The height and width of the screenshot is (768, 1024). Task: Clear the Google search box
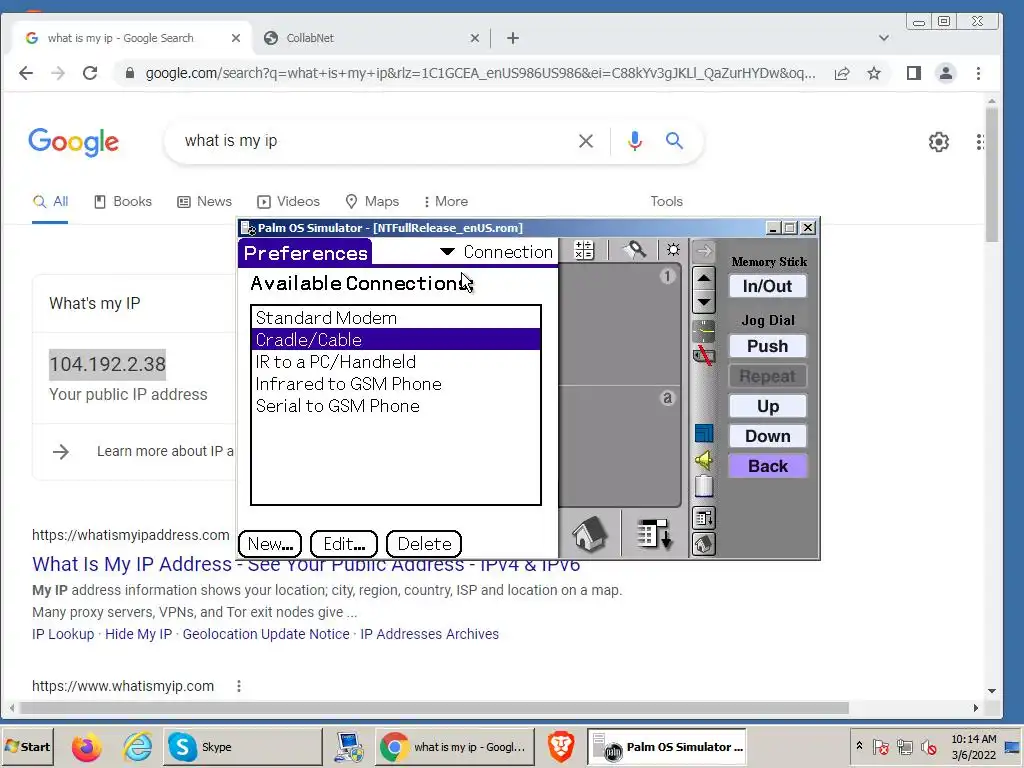(586, 141)
